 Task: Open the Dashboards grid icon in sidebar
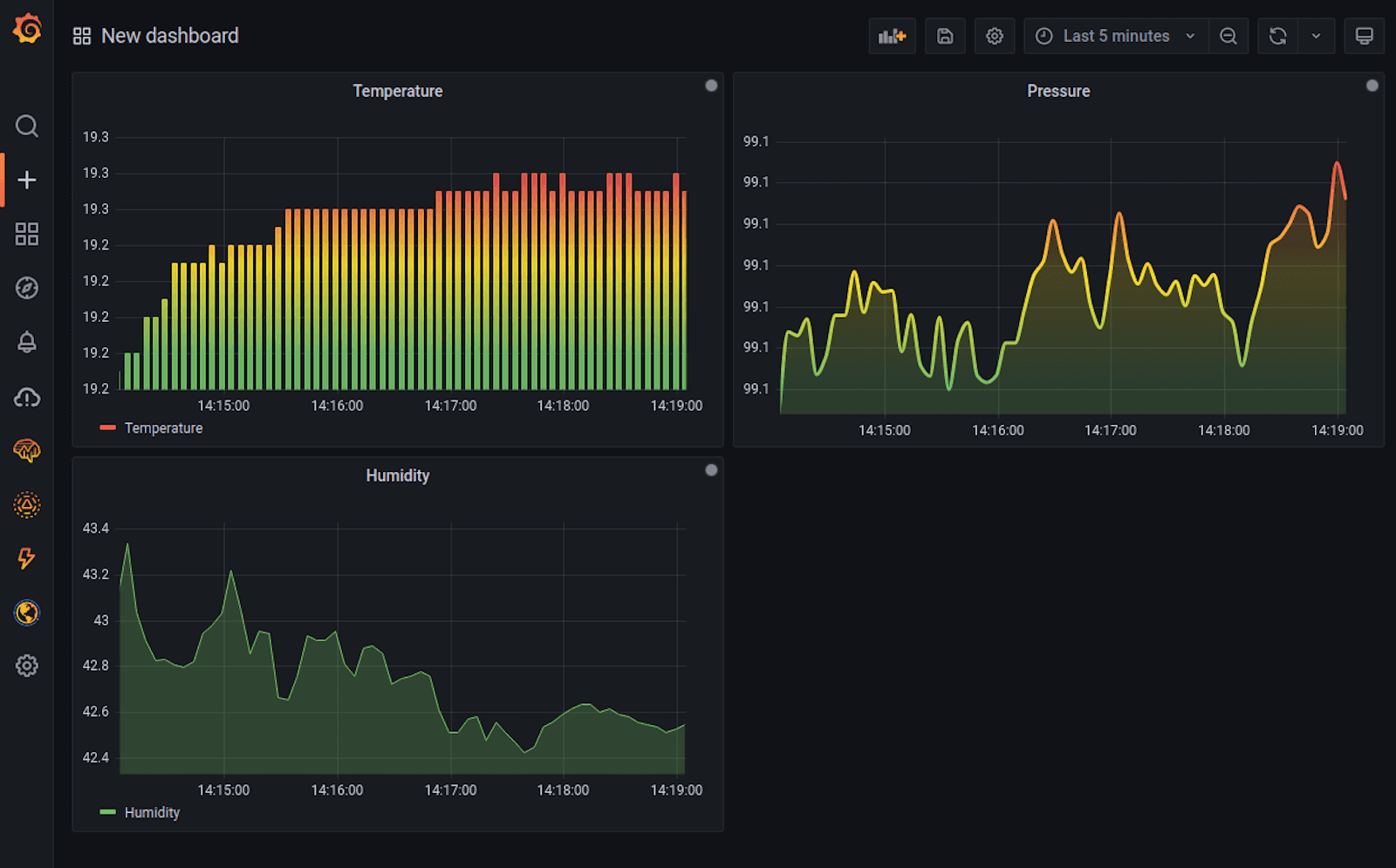coord(27,234)
